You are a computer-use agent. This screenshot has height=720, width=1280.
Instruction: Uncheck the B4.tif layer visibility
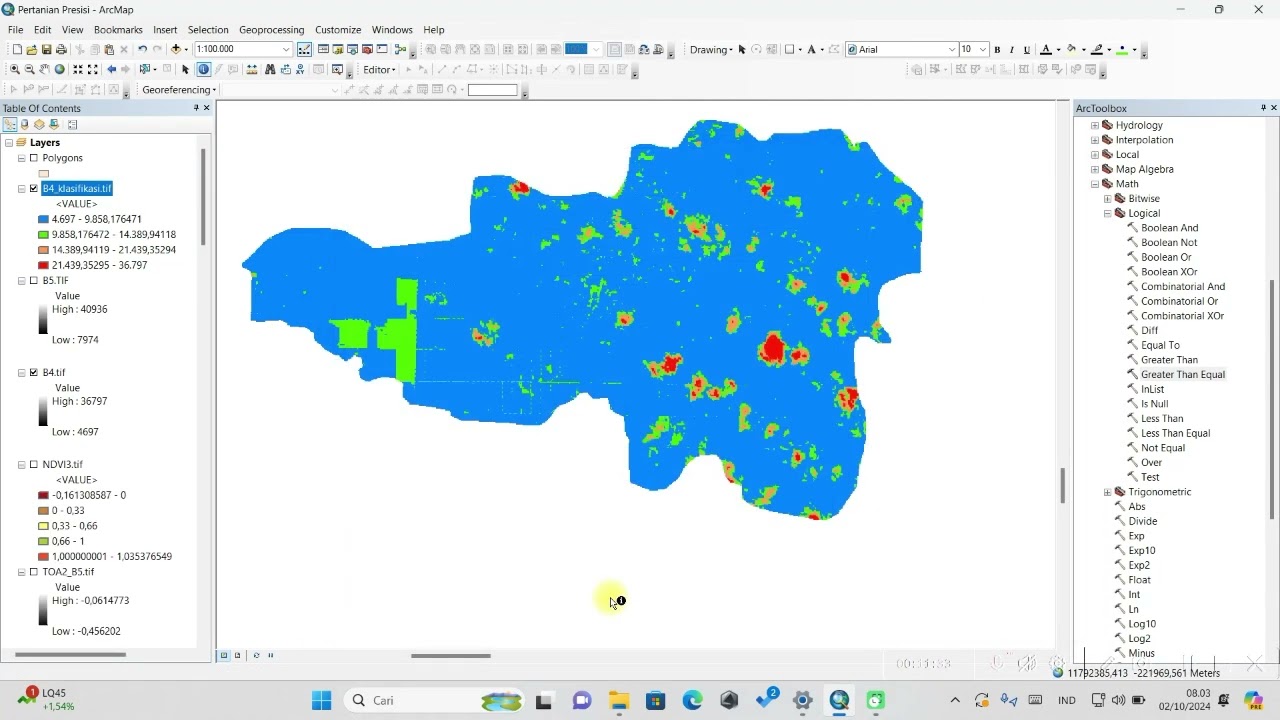[x=33, y=373]
